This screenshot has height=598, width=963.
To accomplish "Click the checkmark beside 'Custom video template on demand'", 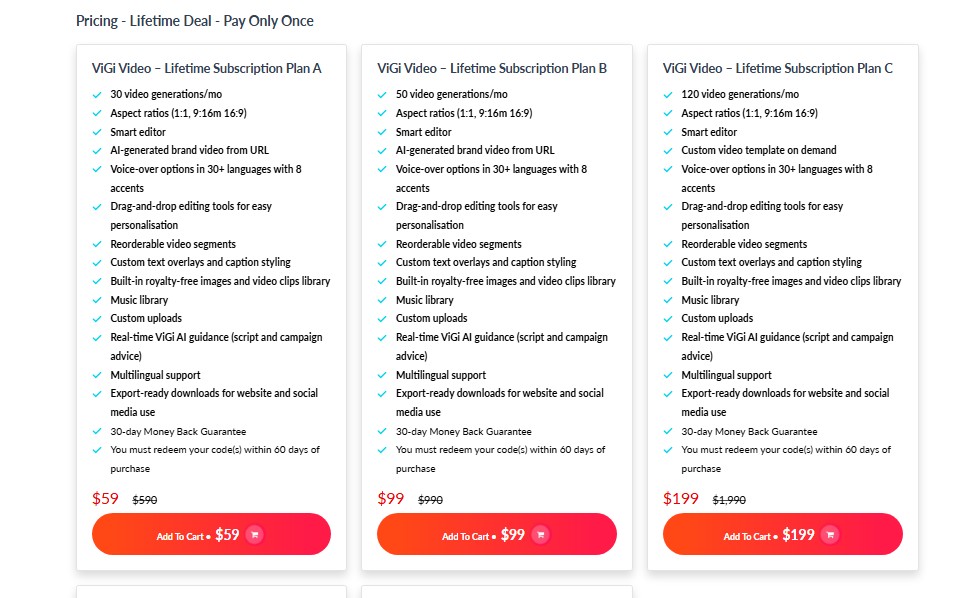I will (x=666, y=150).
